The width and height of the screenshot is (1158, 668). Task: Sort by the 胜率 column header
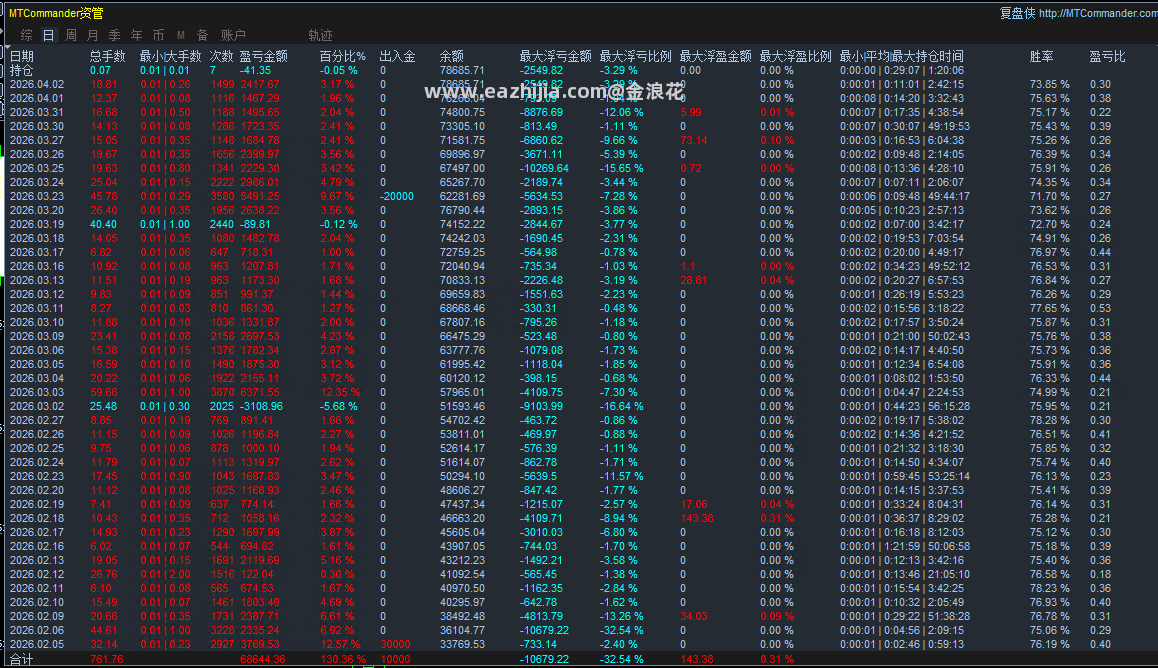(1041, 56)
